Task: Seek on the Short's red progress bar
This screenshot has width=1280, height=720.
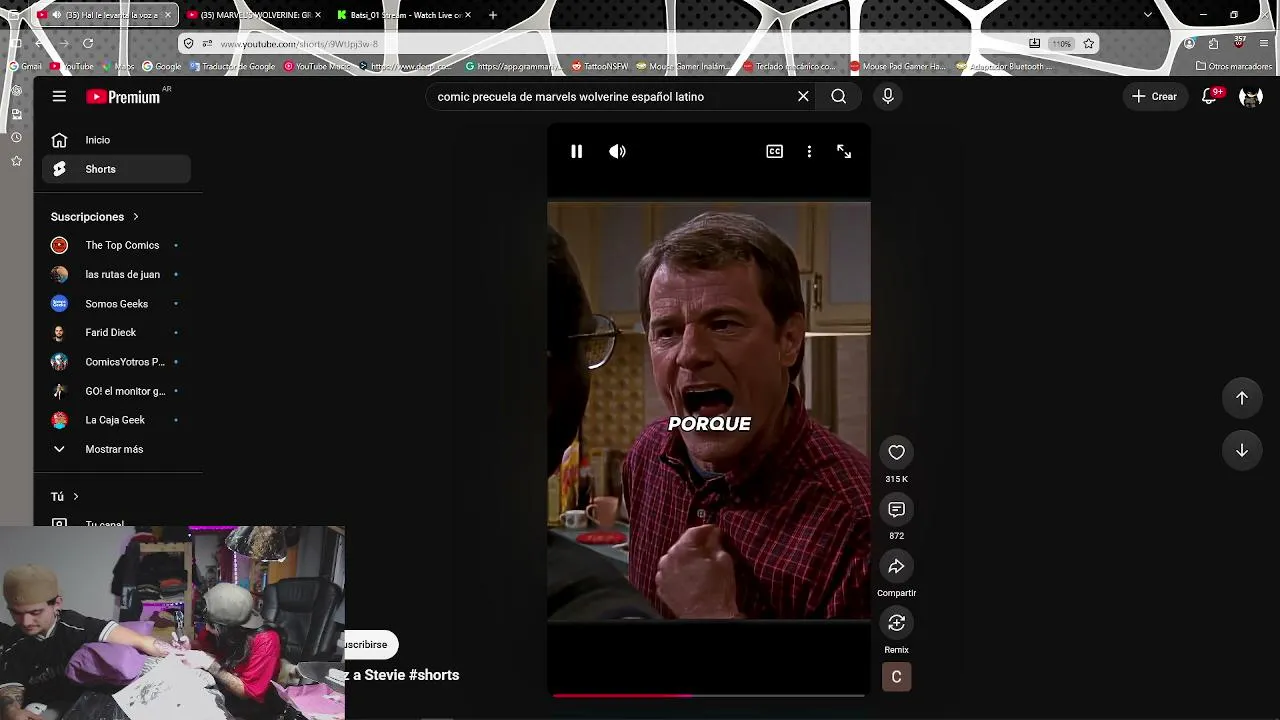Action: click(708, 695)
